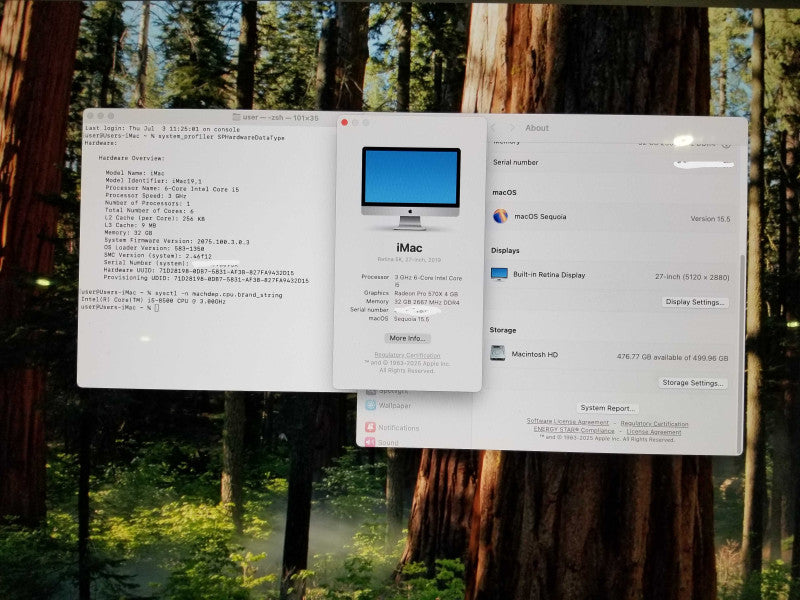Viewport: 800px width, 600px height.
Task: Click the iMac computer image
Action: click(x=411, y=188)
